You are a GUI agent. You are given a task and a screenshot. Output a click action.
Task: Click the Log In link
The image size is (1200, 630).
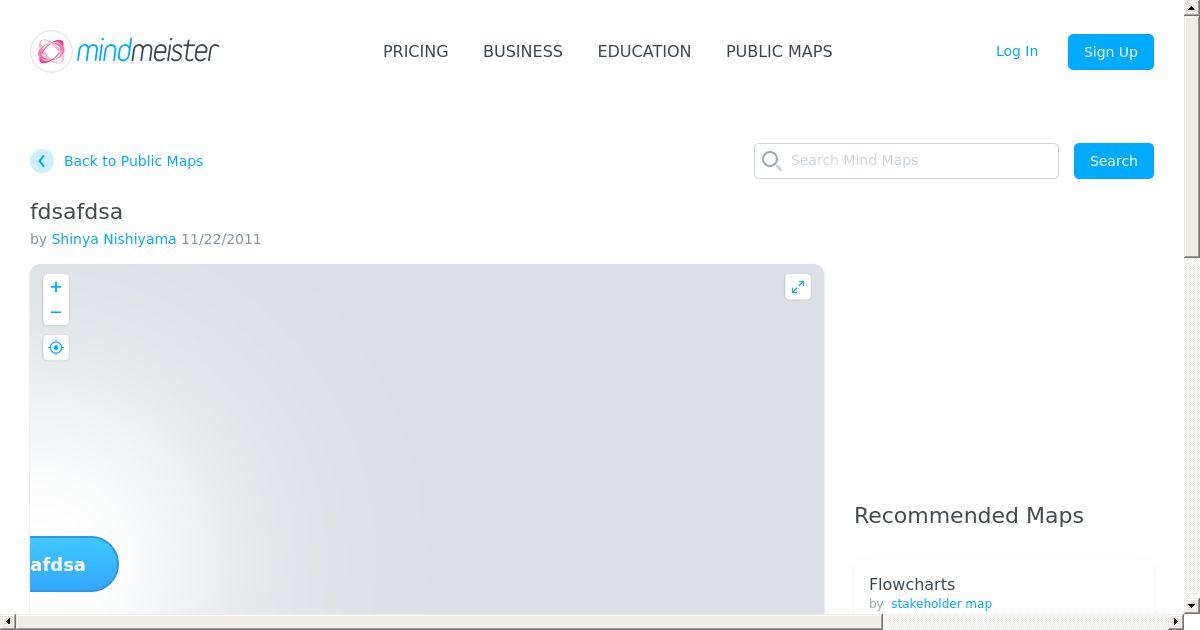pos(1017,51)
